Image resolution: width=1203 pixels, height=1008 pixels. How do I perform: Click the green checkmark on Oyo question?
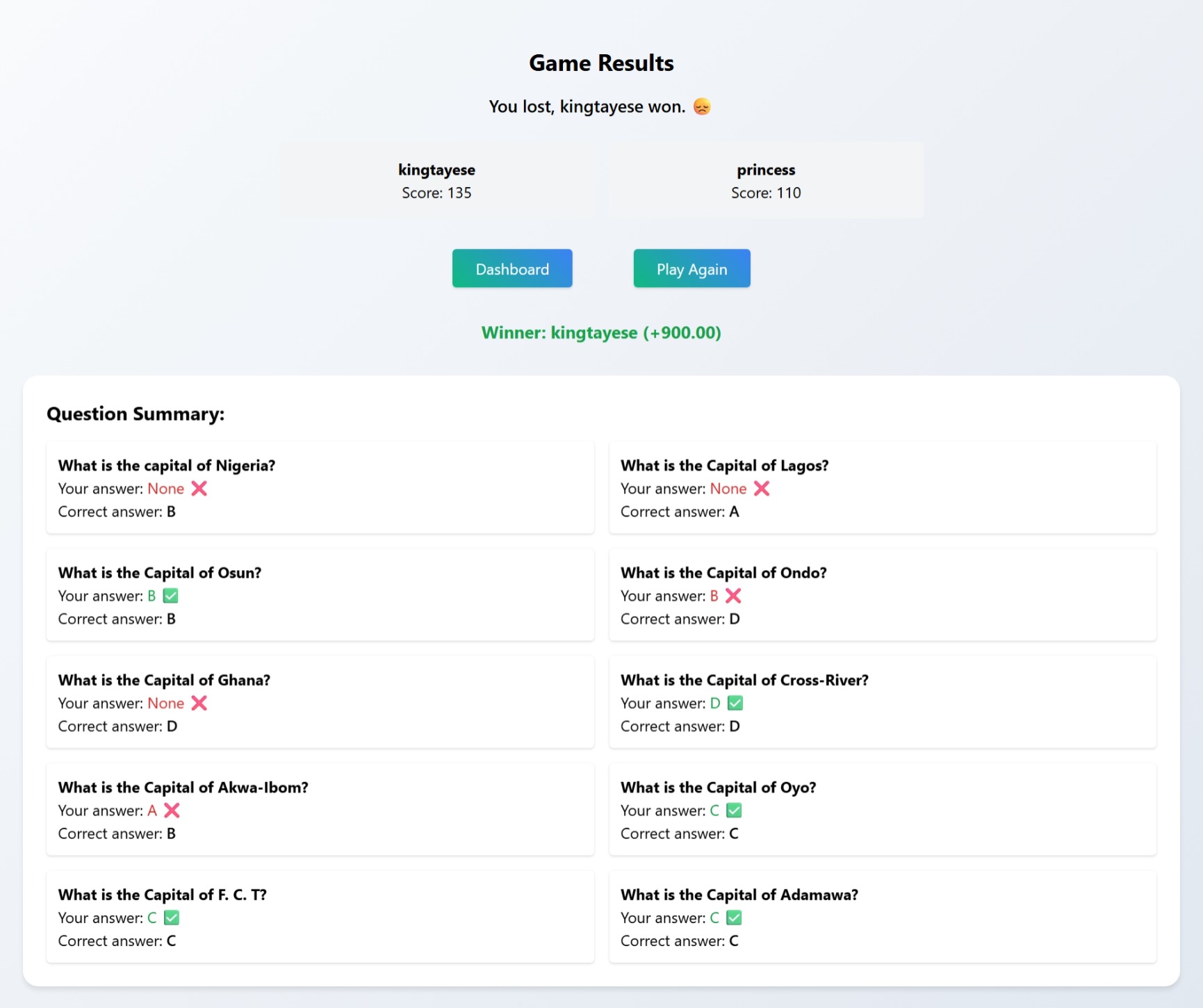pyautogui.click(x=734, y=811)
